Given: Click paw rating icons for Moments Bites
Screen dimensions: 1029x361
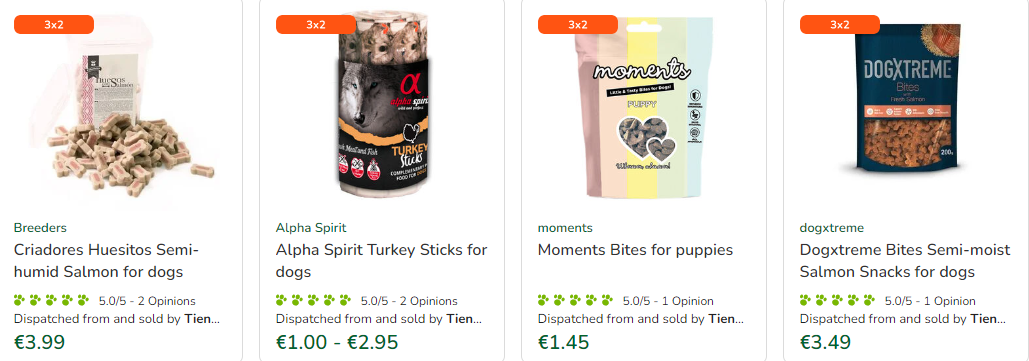Looking at the screenshot, I should click(x=575, y=301).
